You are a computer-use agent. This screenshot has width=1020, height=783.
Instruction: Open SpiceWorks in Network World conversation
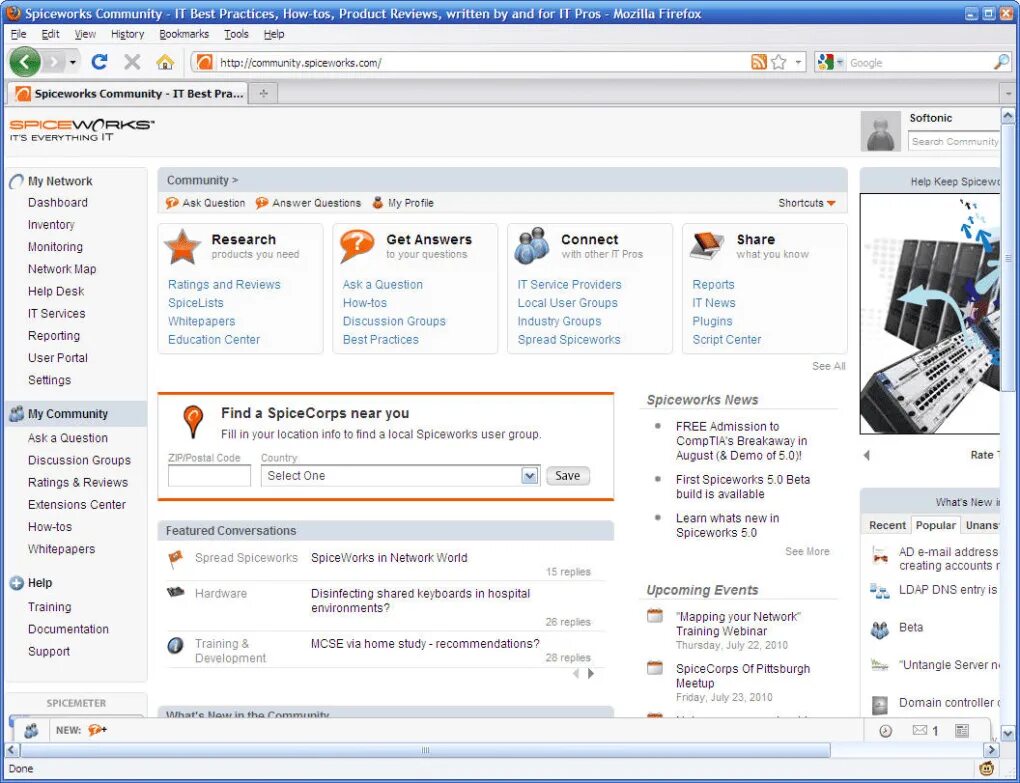pos(389,557)
